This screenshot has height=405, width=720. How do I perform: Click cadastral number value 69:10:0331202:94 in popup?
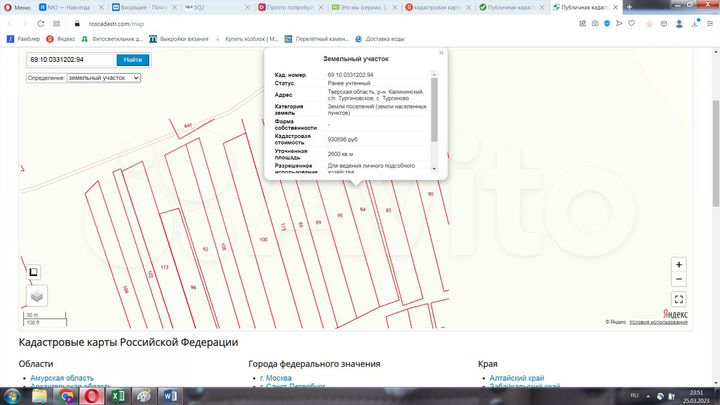tap(350, 74)
